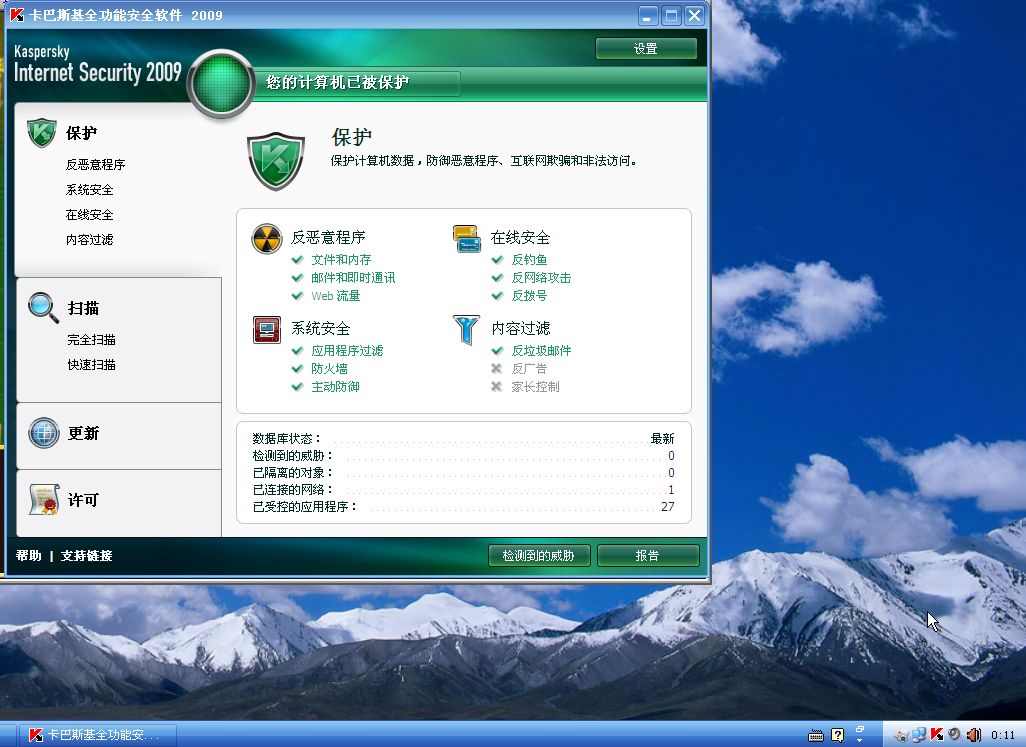Screen dimensions: 1026x747
Task: Click the Web 流量 component link
Action: click(336, 296)
